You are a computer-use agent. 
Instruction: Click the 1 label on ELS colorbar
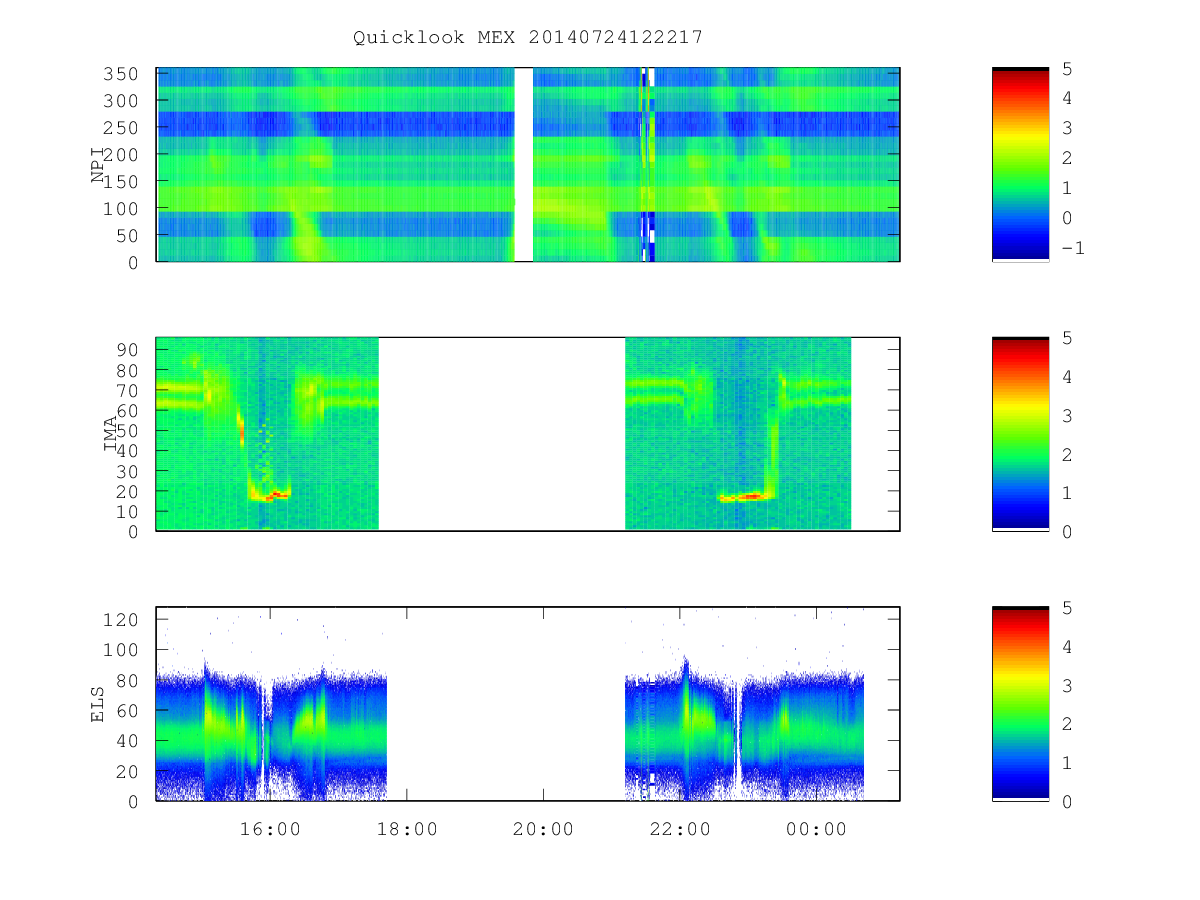tap(1065, 762)
